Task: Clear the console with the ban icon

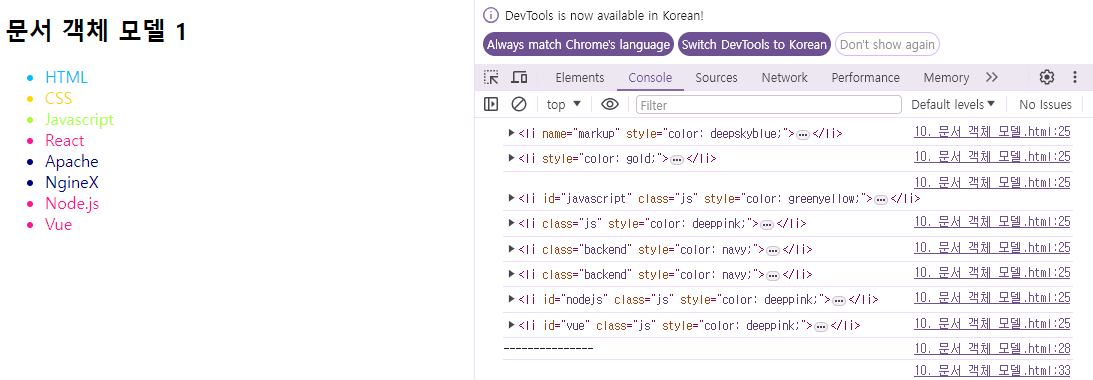Action: [519, 105]
